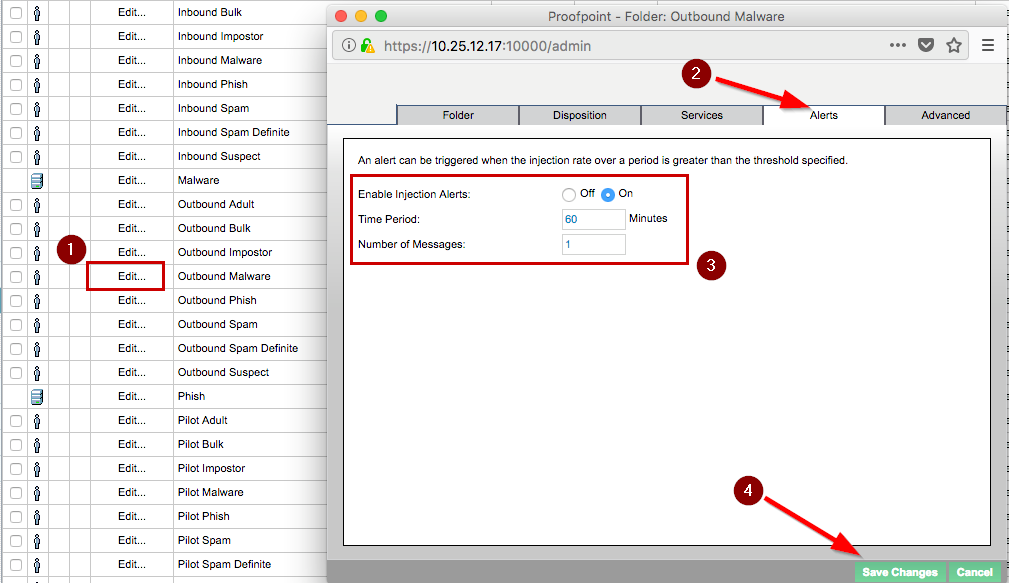Open the Advanced tab

pyautogui.click(x=945, y=115)
